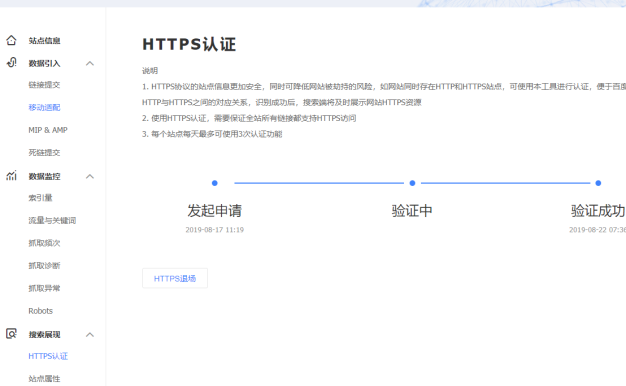The image size is (626, 386).
Task: Click the 验证中 step dot
Action: 412,183
